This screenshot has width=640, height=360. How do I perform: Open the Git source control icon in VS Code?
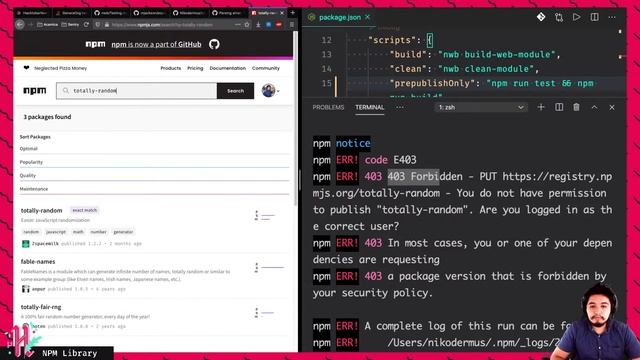pos(541,17)
